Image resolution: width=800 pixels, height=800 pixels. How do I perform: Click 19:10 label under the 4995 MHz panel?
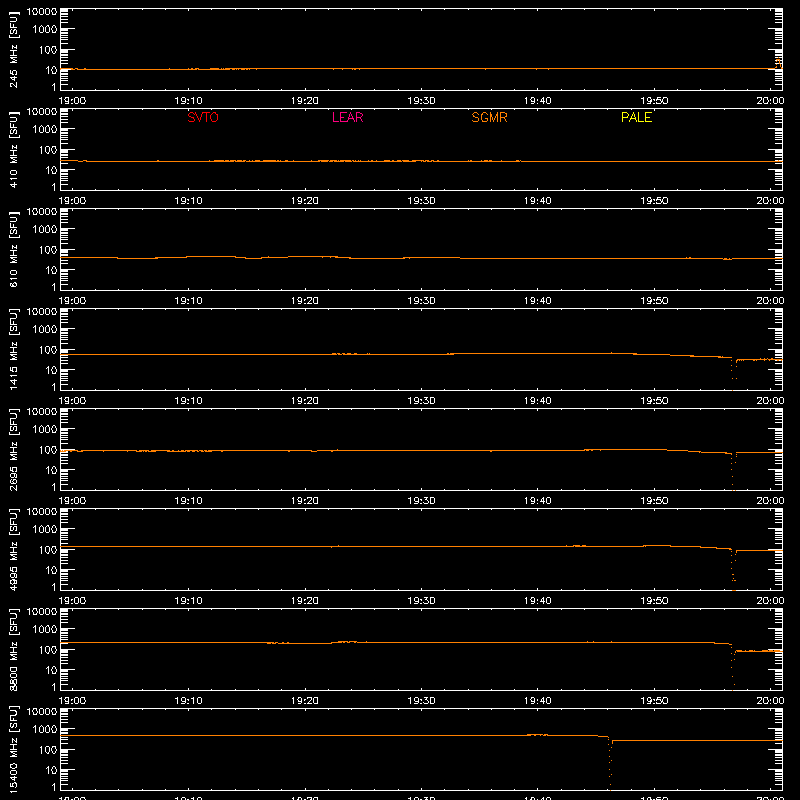click(189, 601)
